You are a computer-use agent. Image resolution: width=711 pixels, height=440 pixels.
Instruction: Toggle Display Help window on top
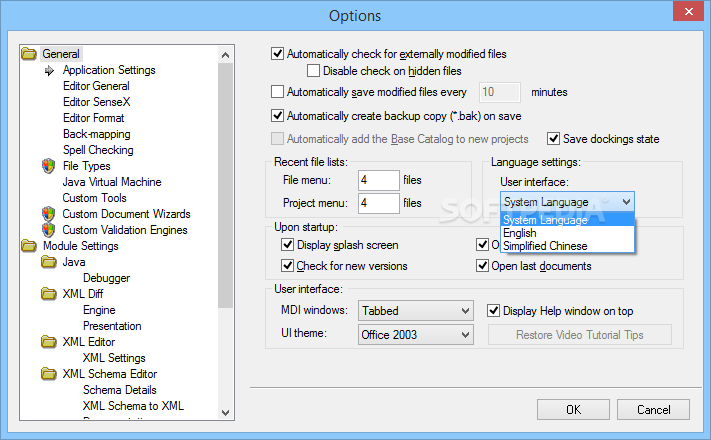click(493, 311)
